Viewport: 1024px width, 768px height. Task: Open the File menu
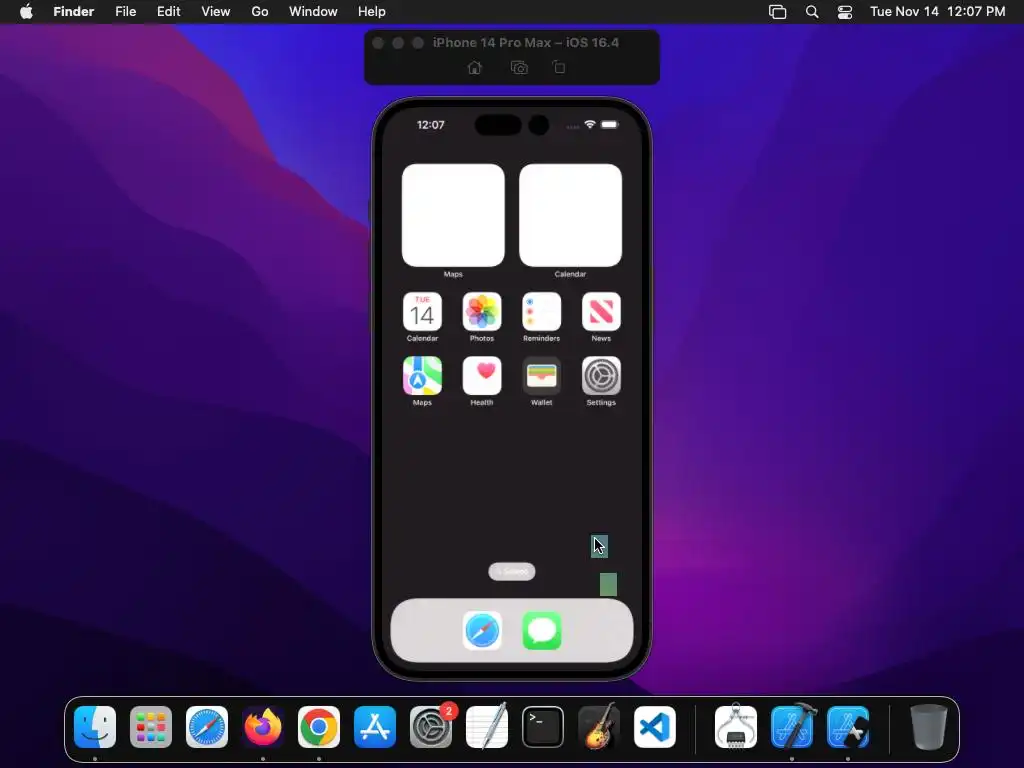125,11
